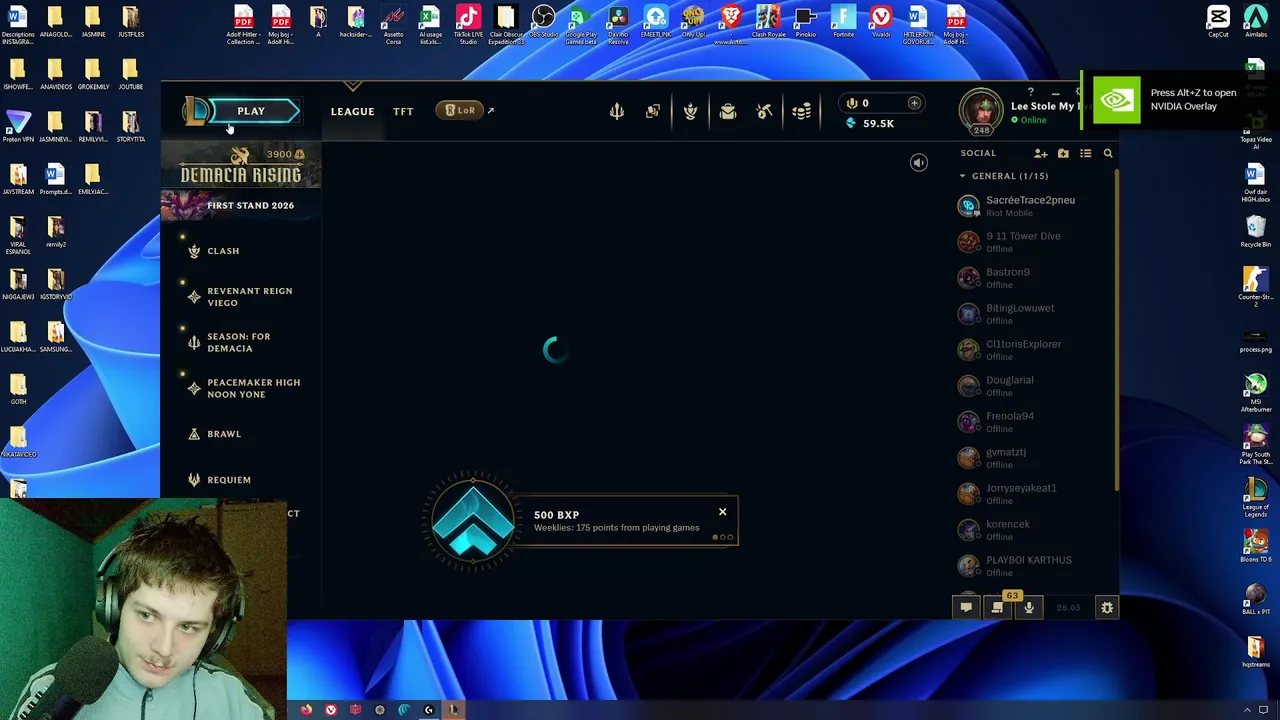Search friends with the magnifier icon

(1107, 153)
